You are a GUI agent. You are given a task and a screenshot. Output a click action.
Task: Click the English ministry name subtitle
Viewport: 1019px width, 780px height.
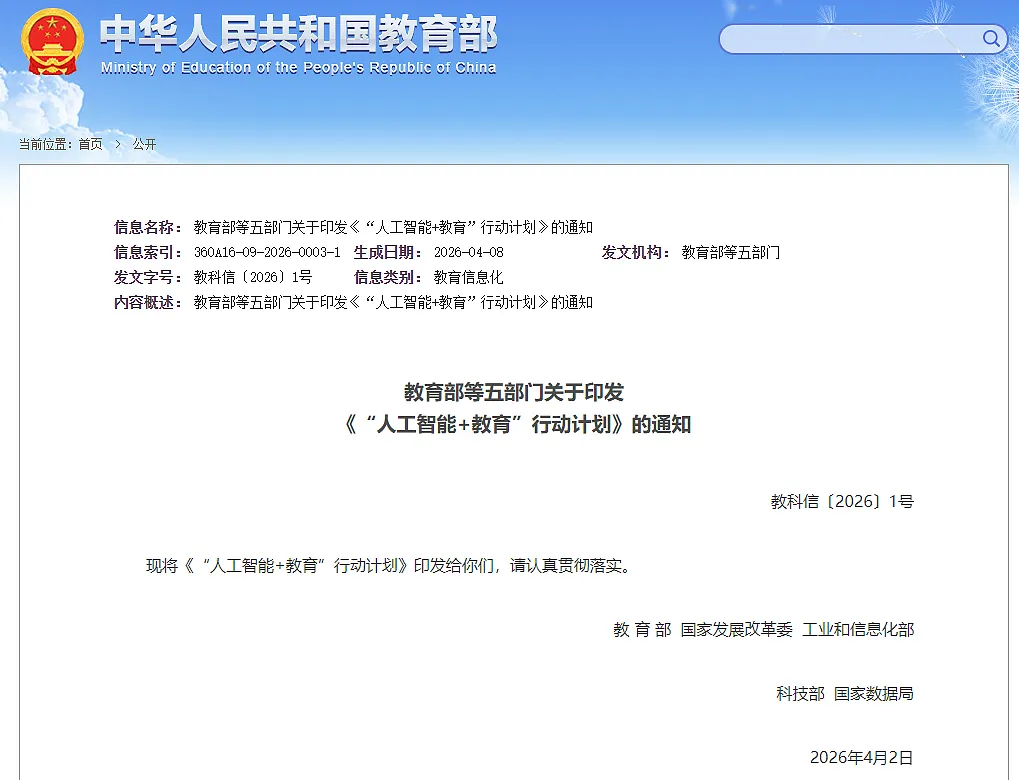point(298,68)
